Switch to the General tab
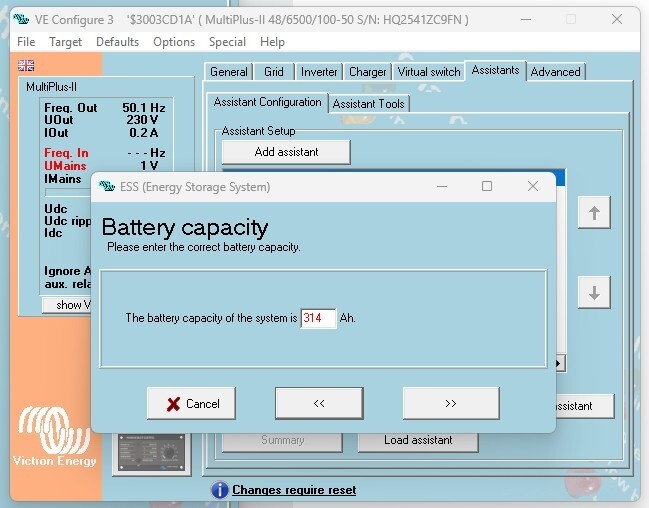 228,72
